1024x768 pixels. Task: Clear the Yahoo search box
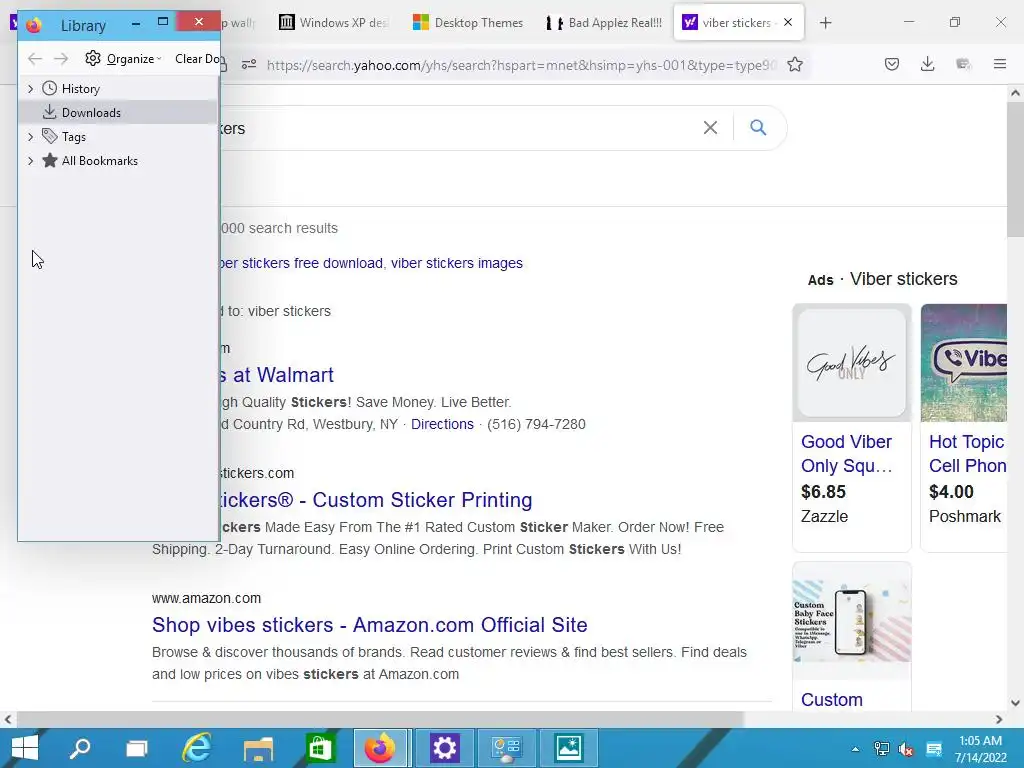coord(710,127)
